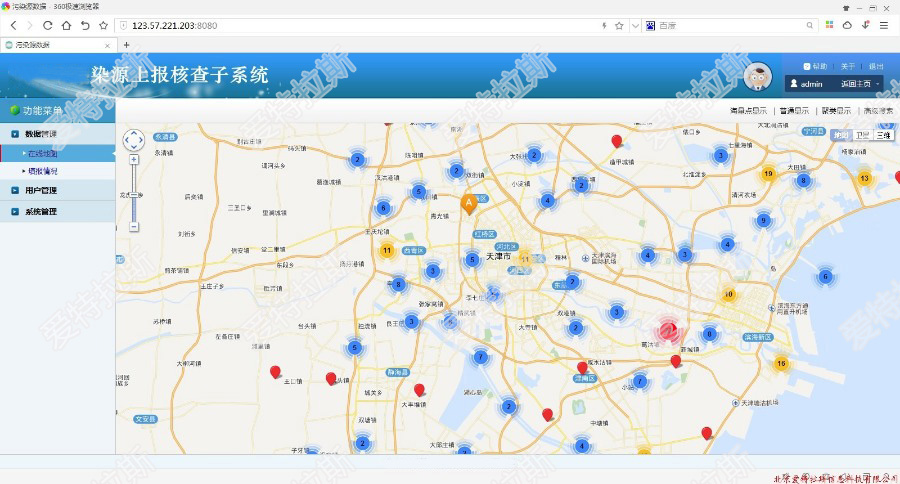Image resolution: width=900 pixels, height=484 pixels.
Task: Click the map pan compass control
Action: [134, 141]
